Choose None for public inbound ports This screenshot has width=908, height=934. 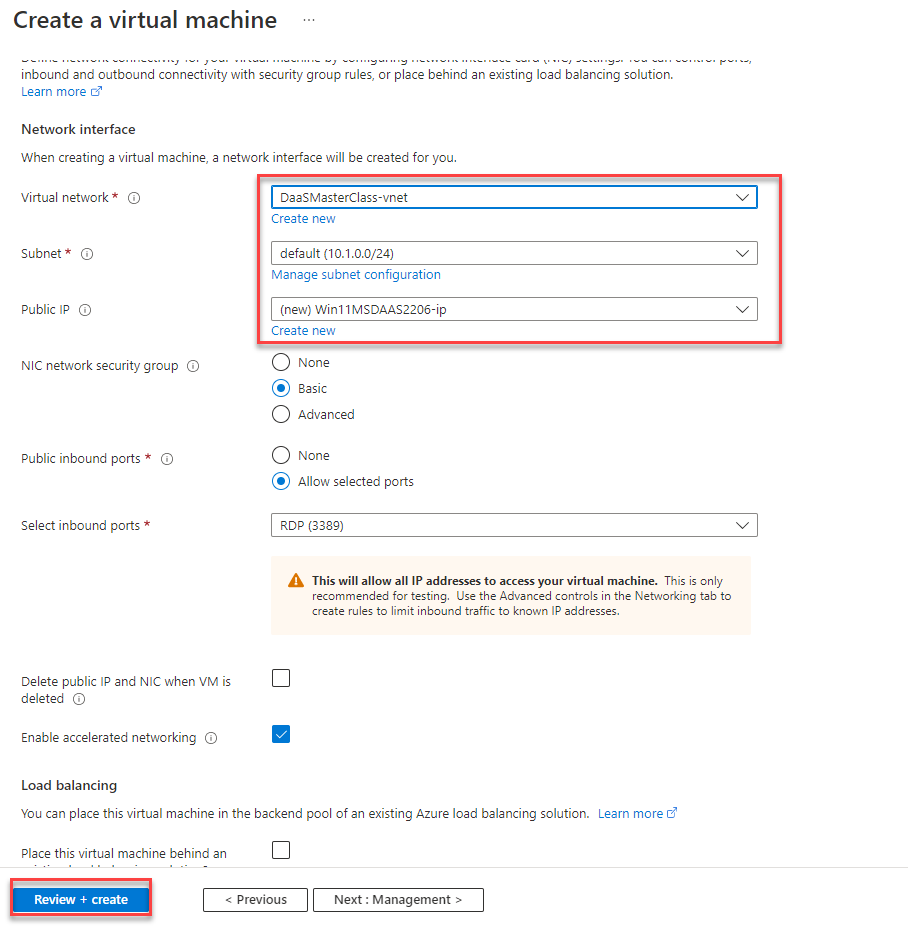(281, 455)
